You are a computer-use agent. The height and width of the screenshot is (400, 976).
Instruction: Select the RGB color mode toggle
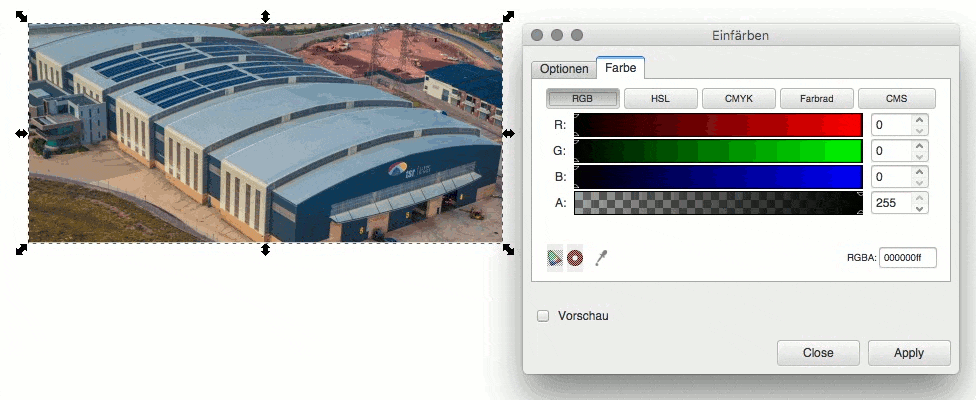click(x=583, y=98)
